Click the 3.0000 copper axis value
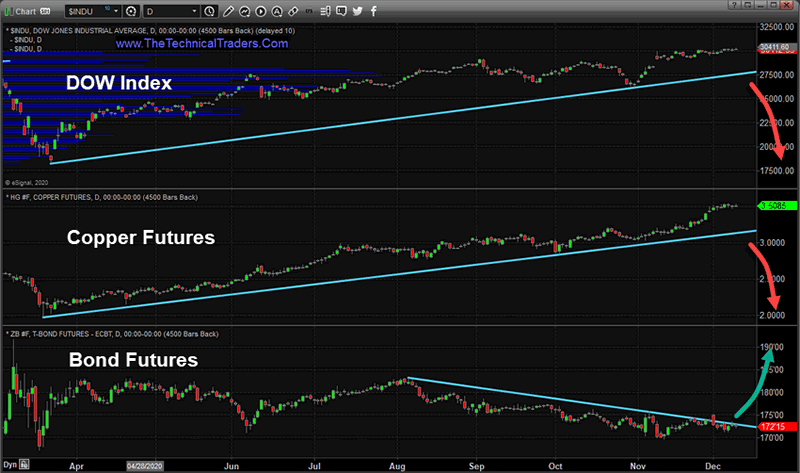The height and width of the screenshot is (473, 800). click(772, 242)
